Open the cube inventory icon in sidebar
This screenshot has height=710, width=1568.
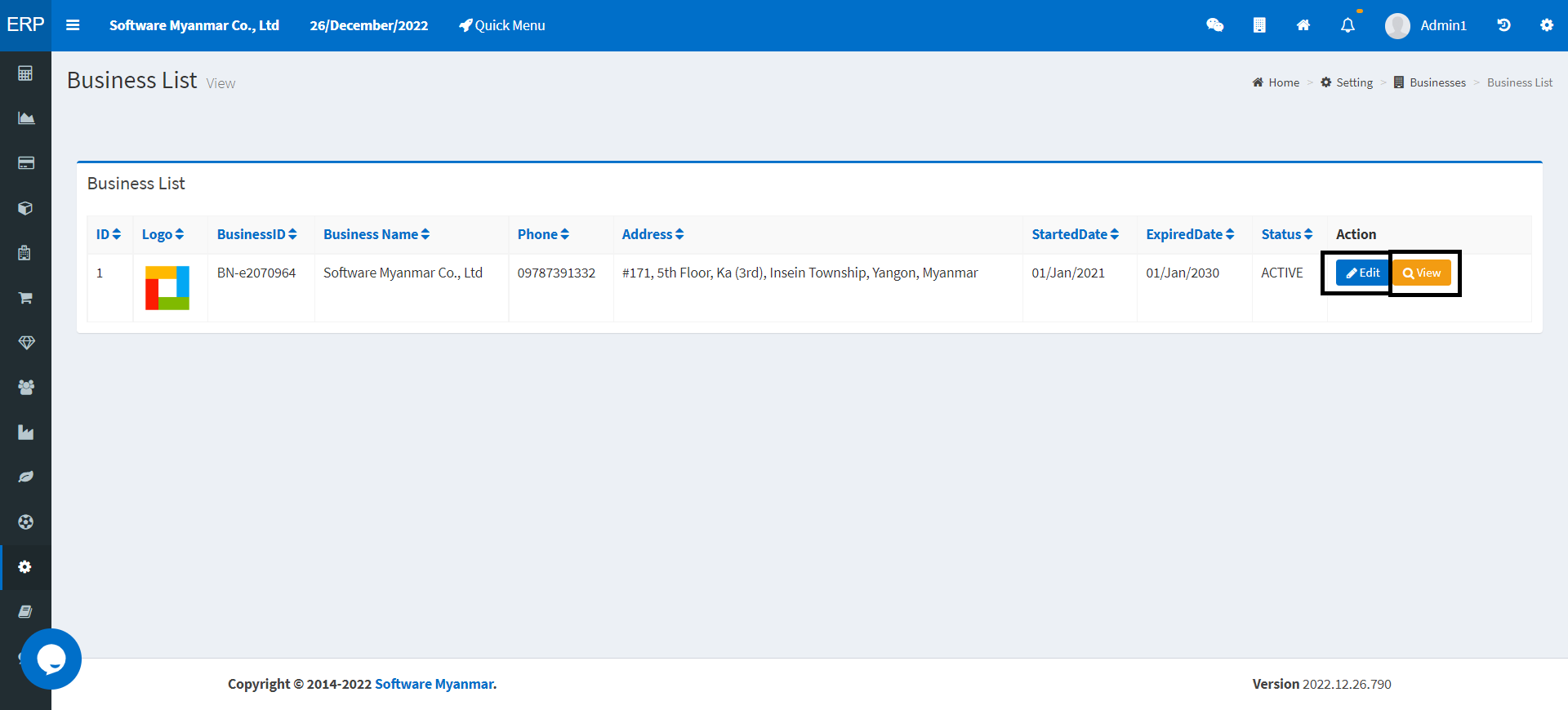click(x=25, y=208)
